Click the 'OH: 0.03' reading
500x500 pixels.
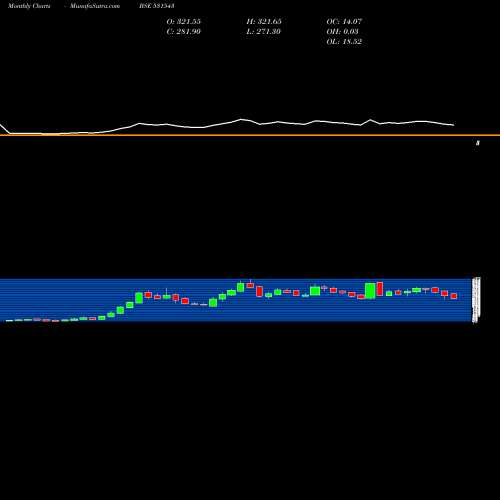[342, 32]
